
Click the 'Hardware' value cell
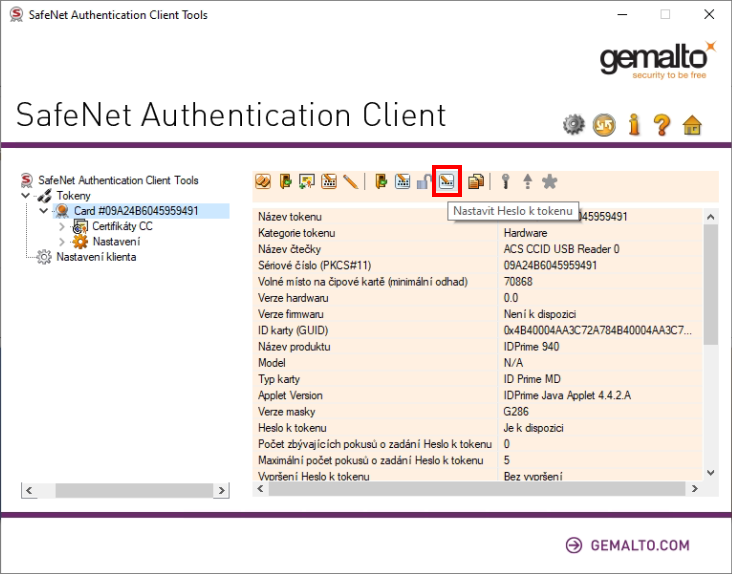click(525, 233)
